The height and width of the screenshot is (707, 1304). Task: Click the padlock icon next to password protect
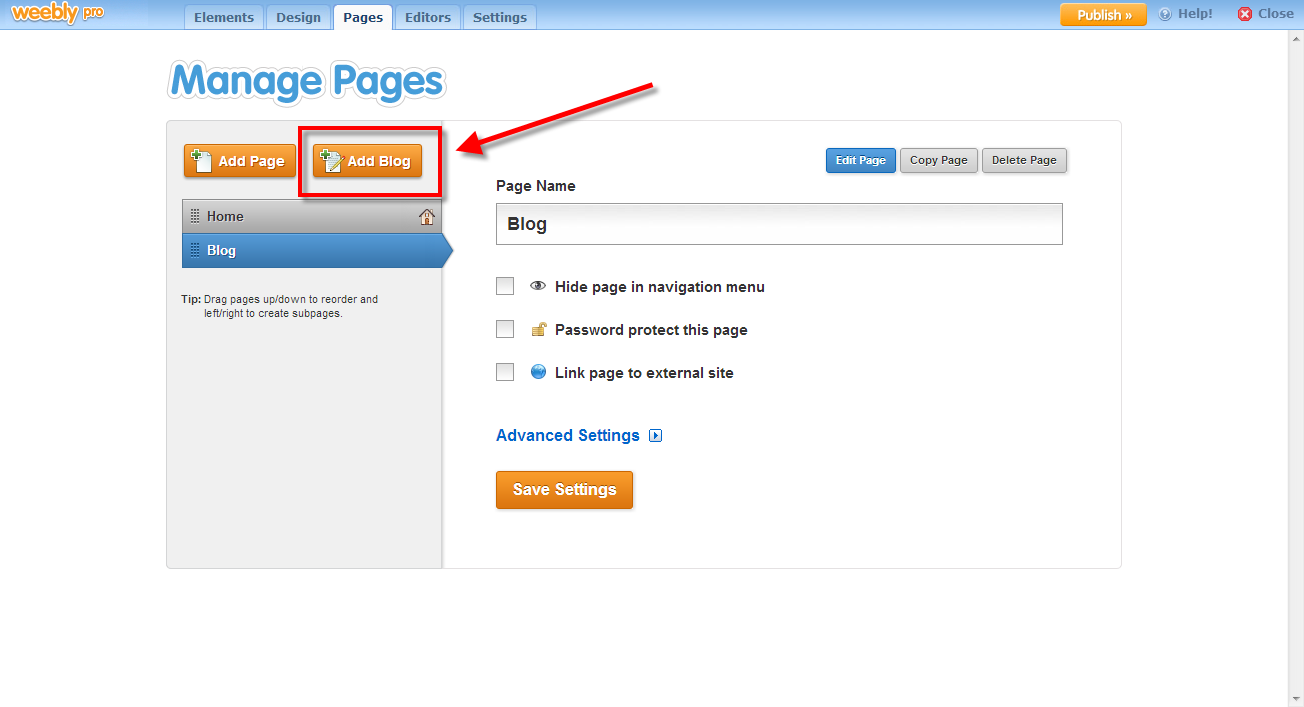(538, 329)
